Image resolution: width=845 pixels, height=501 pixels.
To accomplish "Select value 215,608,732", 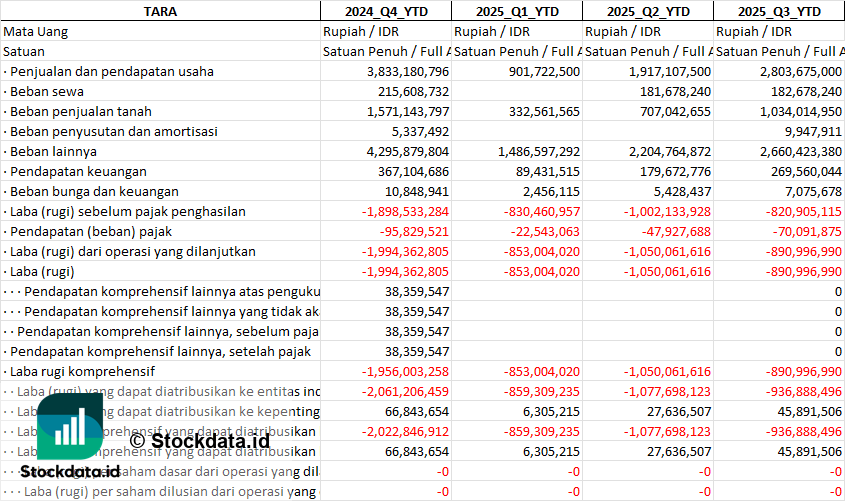I will coord(413,92).
